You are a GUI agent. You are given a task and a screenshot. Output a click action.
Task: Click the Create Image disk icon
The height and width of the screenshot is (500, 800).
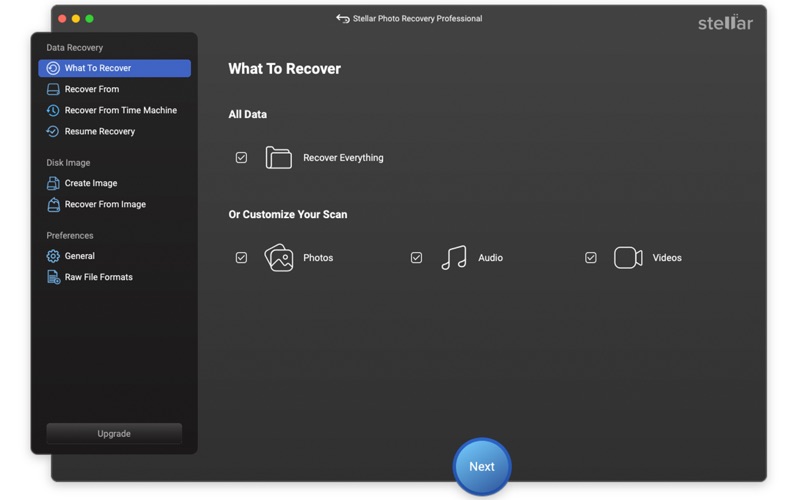[53, 183]
